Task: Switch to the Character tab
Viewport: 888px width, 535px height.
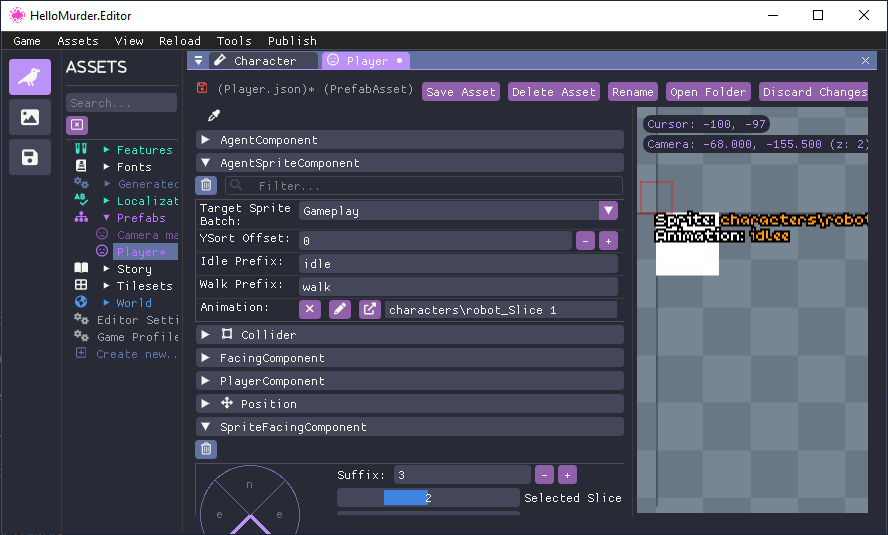Action: [x=264, y=61]
